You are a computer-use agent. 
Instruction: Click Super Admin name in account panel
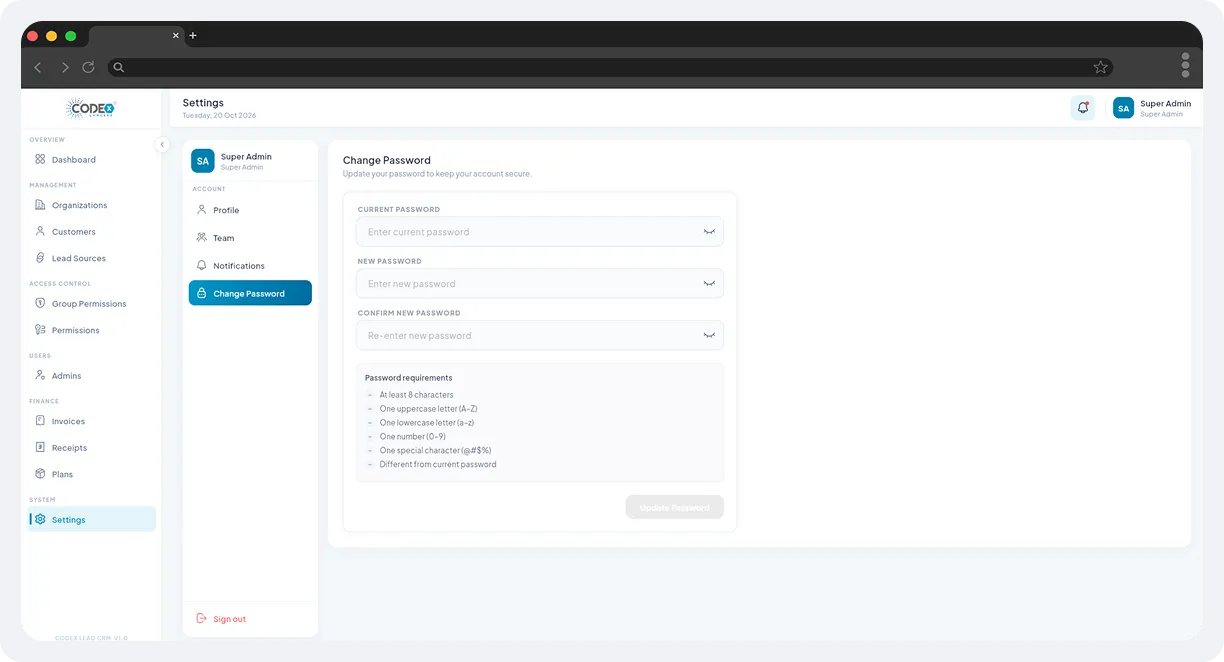(246, 156)
